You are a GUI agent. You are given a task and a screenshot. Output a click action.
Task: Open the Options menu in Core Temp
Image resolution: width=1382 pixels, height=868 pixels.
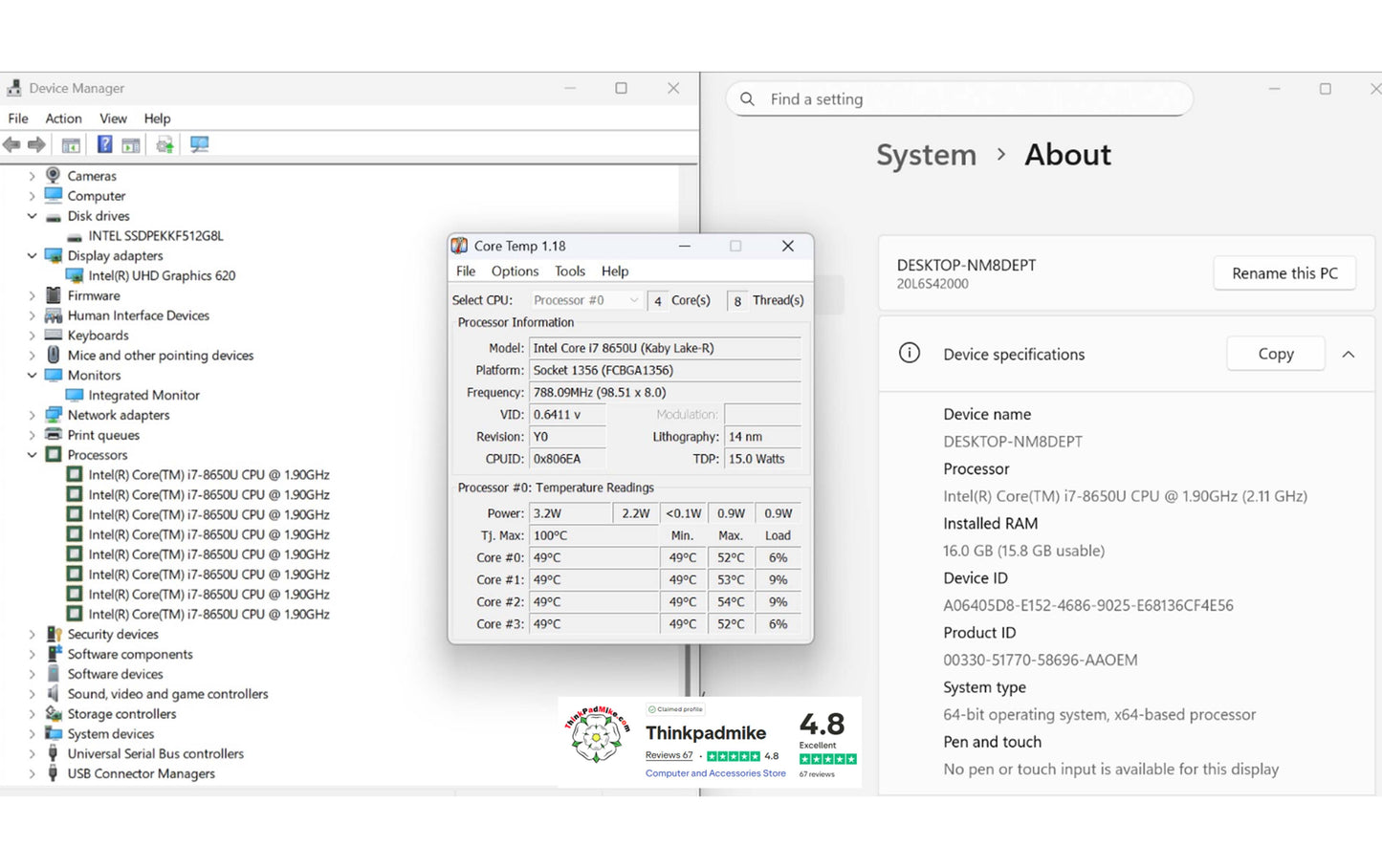point(515,271)
